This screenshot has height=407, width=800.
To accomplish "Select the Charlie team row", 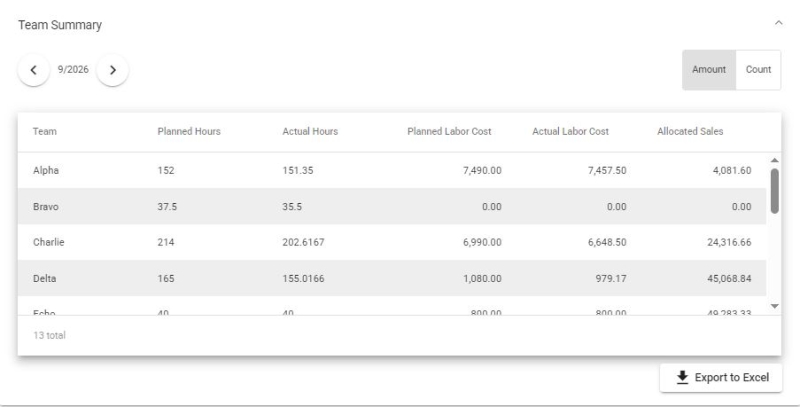I will click(x=392, y=242).
